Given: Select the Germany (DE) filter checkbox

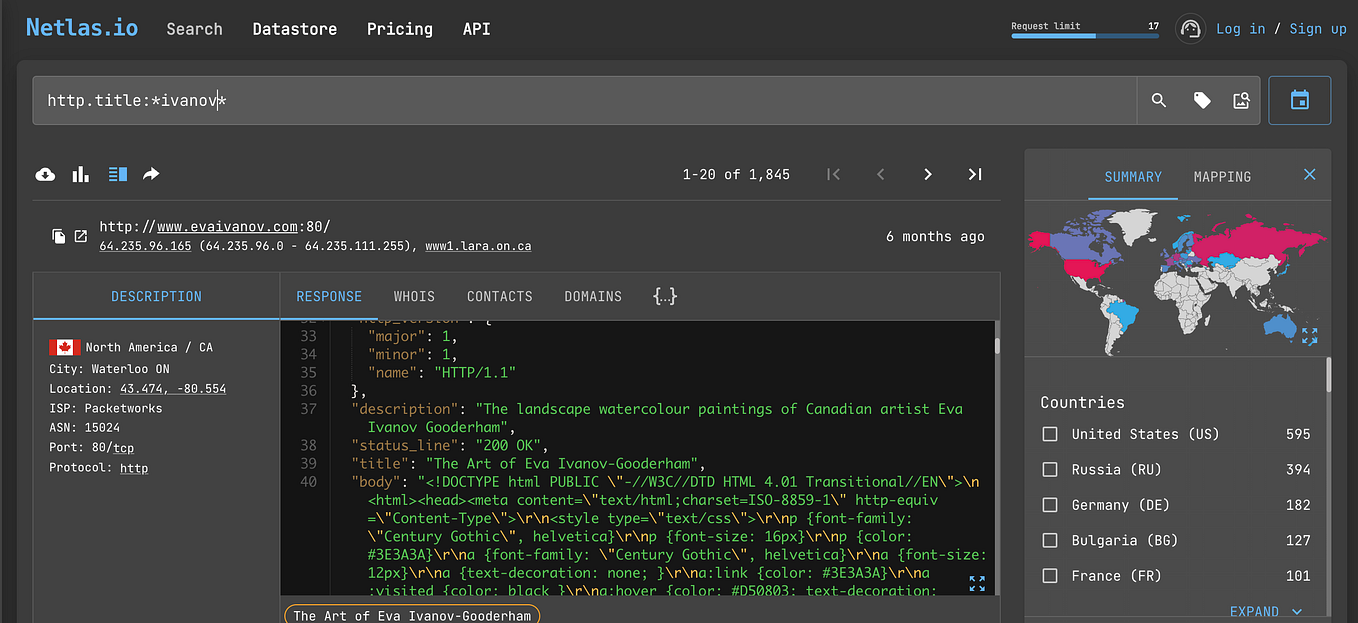Looking at the screenshot, I should pos(1050,505).
